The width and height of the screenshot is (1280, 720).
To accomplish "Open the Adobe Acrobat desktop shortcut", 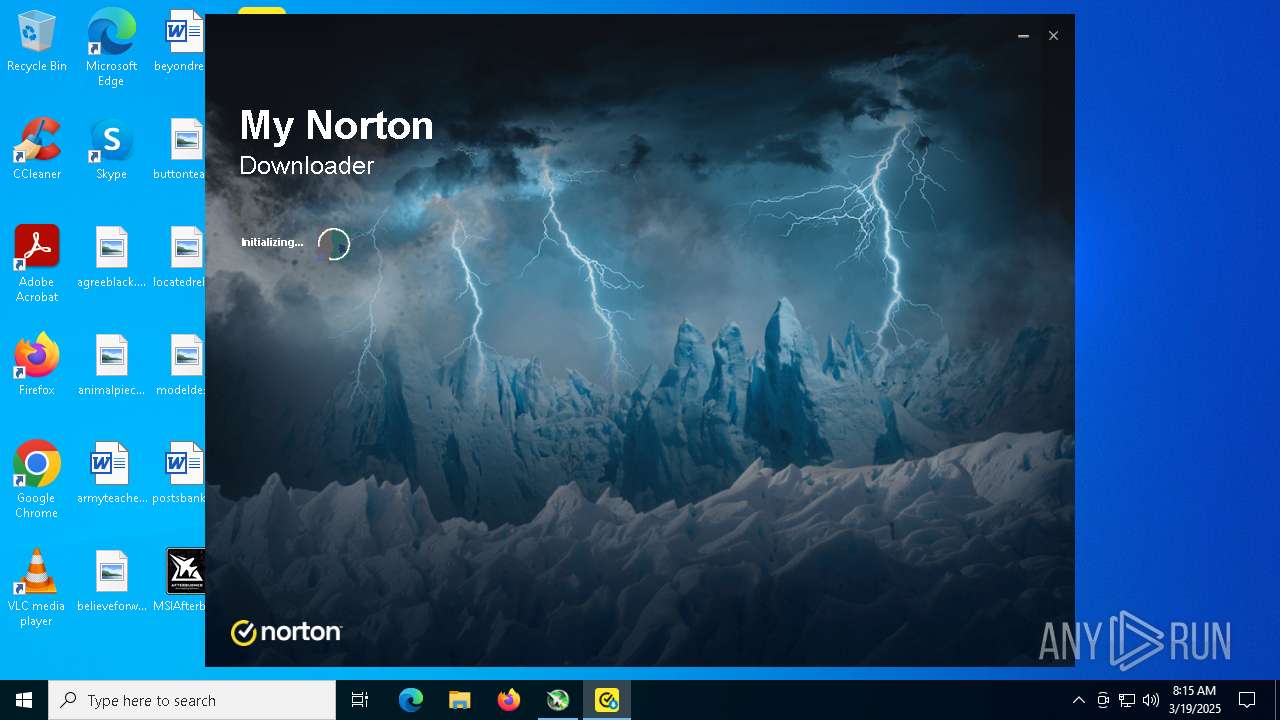I will coord(37,264).
